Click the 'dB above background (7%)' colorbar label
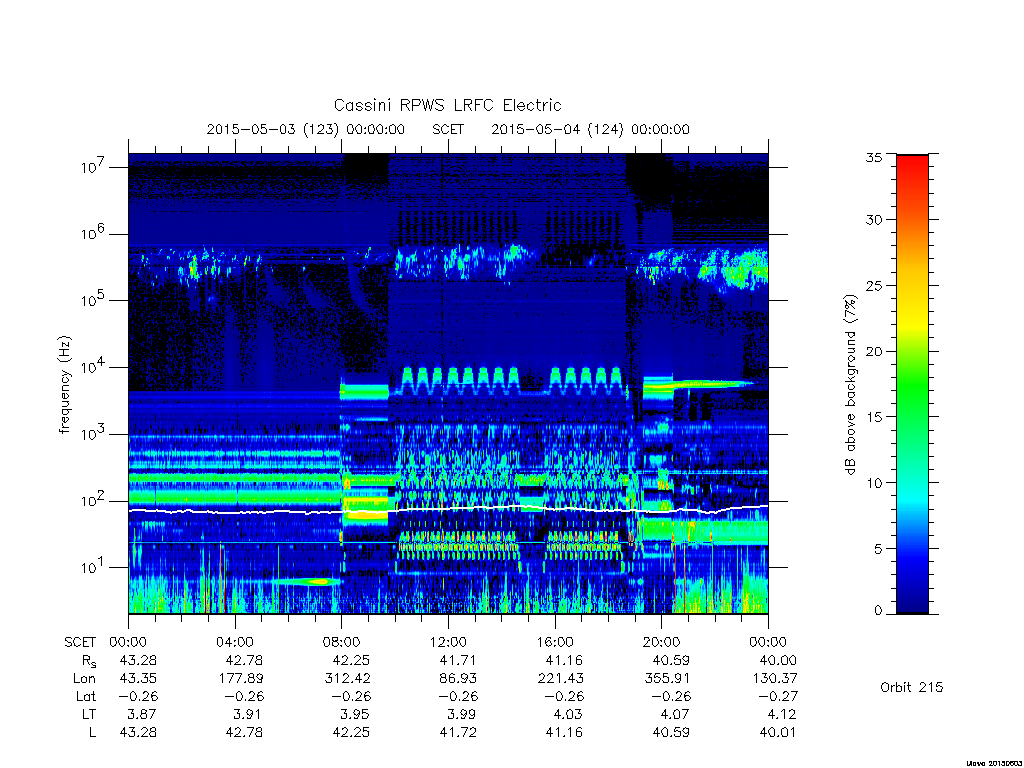This screenshot has height=768, width=1024. (x=850, y=385)
